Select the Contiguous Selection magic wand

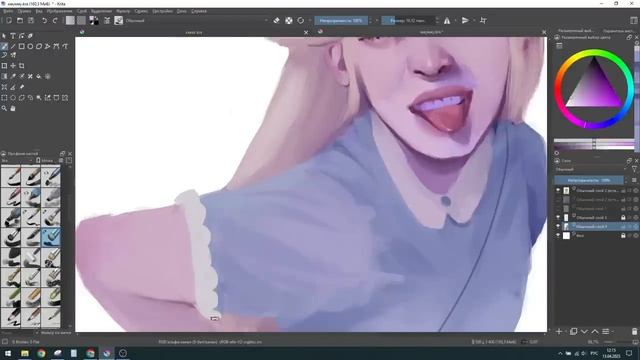pos(39,98)
